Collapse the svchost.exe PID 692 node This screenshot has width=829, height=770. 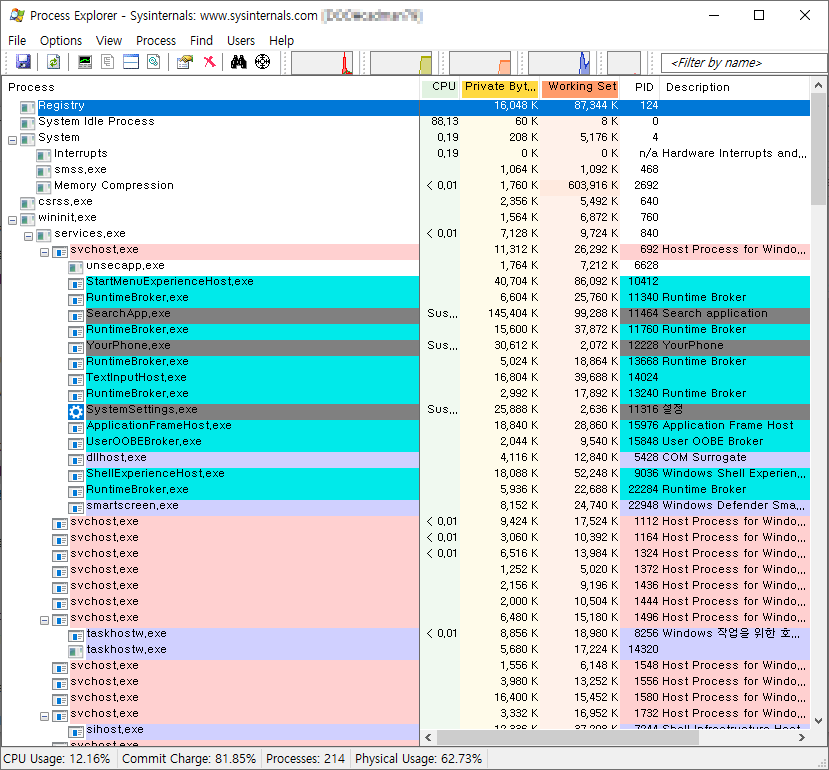tap(44, 252)
